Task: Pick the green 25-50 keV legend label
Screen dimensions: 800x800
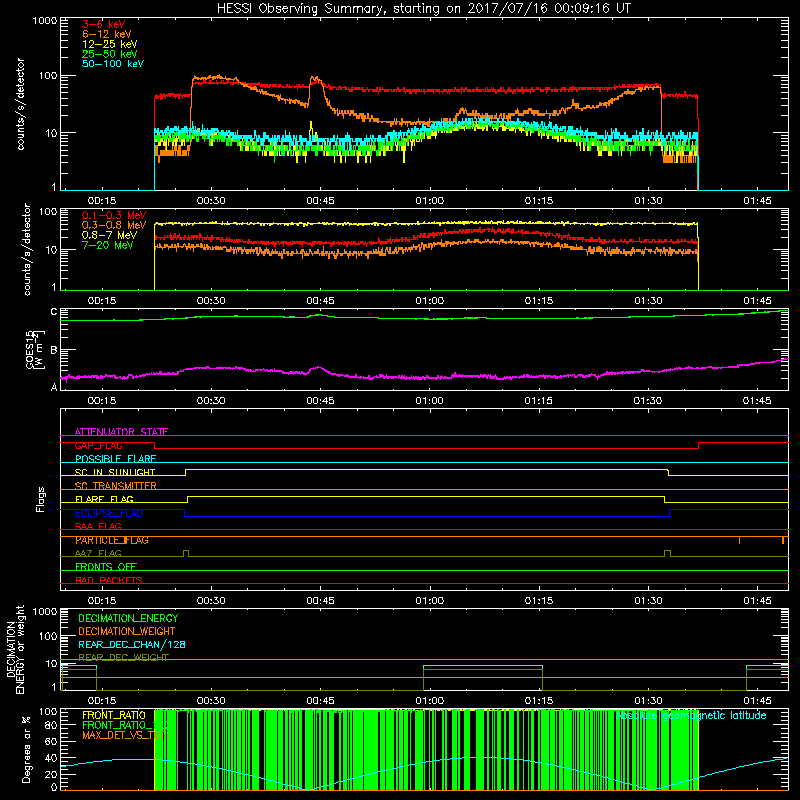Action: pos(109,54)
